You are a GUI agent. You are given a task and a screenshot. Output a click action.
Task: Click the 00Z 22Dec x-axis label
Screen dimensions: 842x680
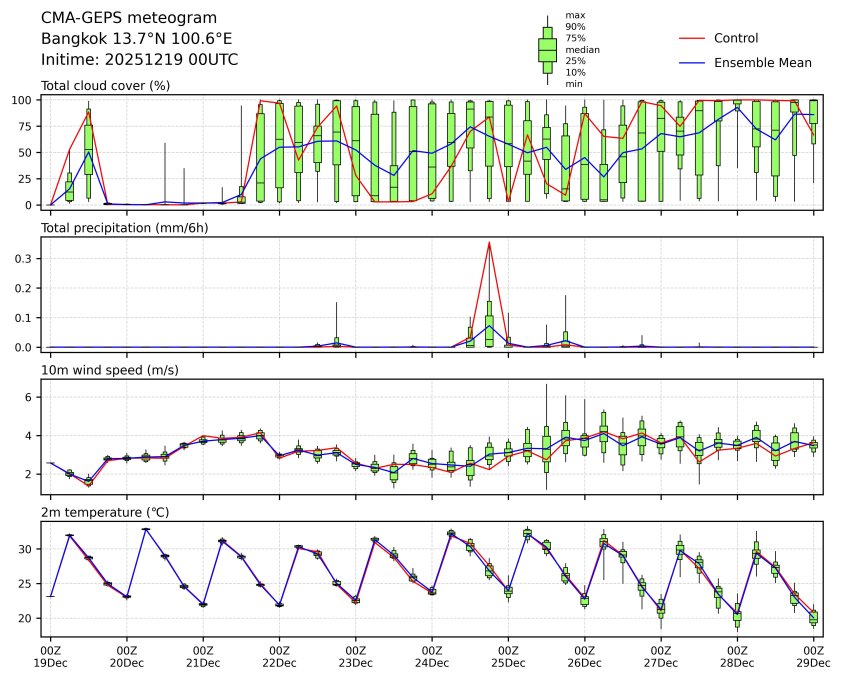(279, 656)
